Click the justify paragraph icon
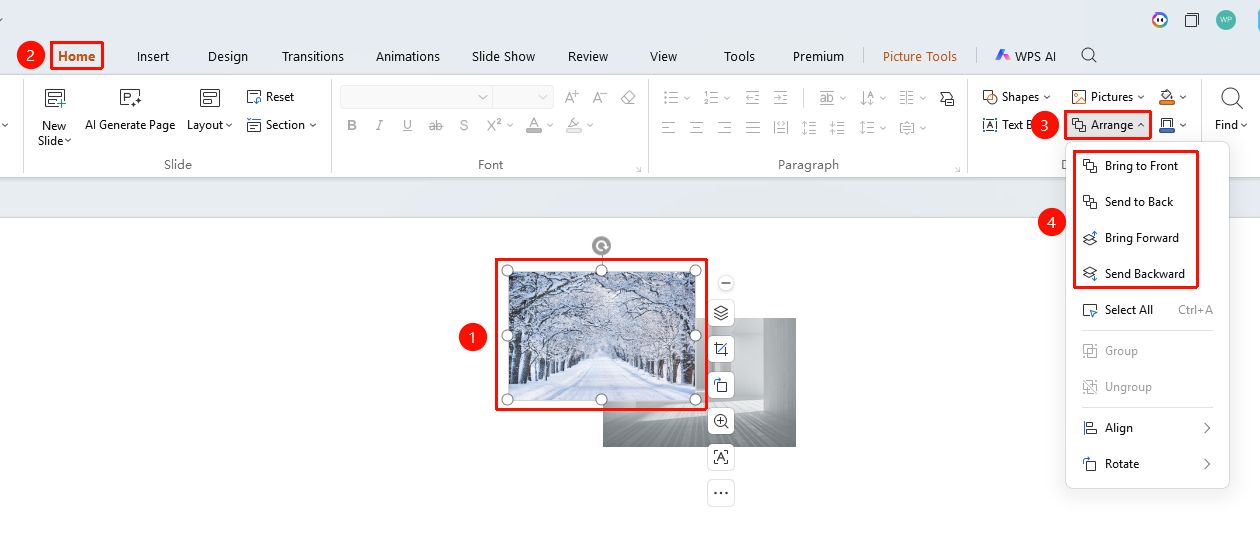1260x537 pixels. [753, 128]
